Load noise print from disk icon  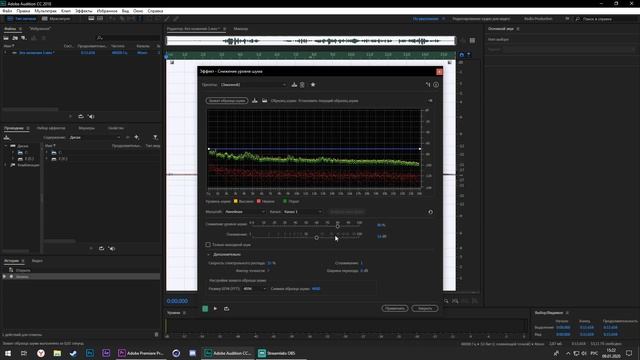click(x=264, y=100)
